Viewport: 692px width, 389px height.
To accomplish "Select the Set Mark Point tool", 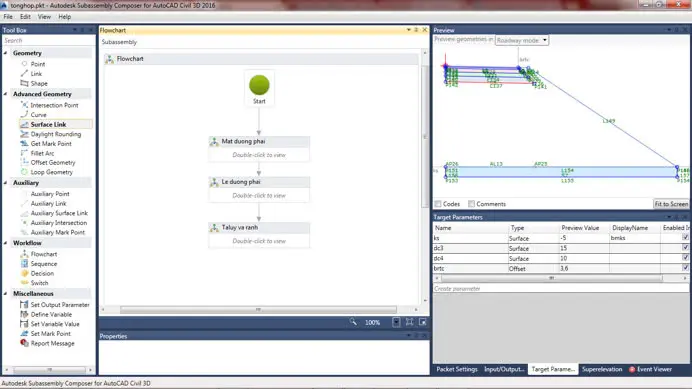I will (x=50, y=333).
